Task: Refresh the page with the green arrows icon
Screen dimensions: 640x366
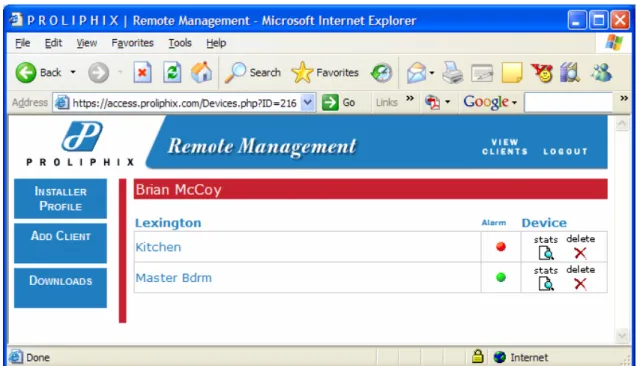Action: click(172, 73)
